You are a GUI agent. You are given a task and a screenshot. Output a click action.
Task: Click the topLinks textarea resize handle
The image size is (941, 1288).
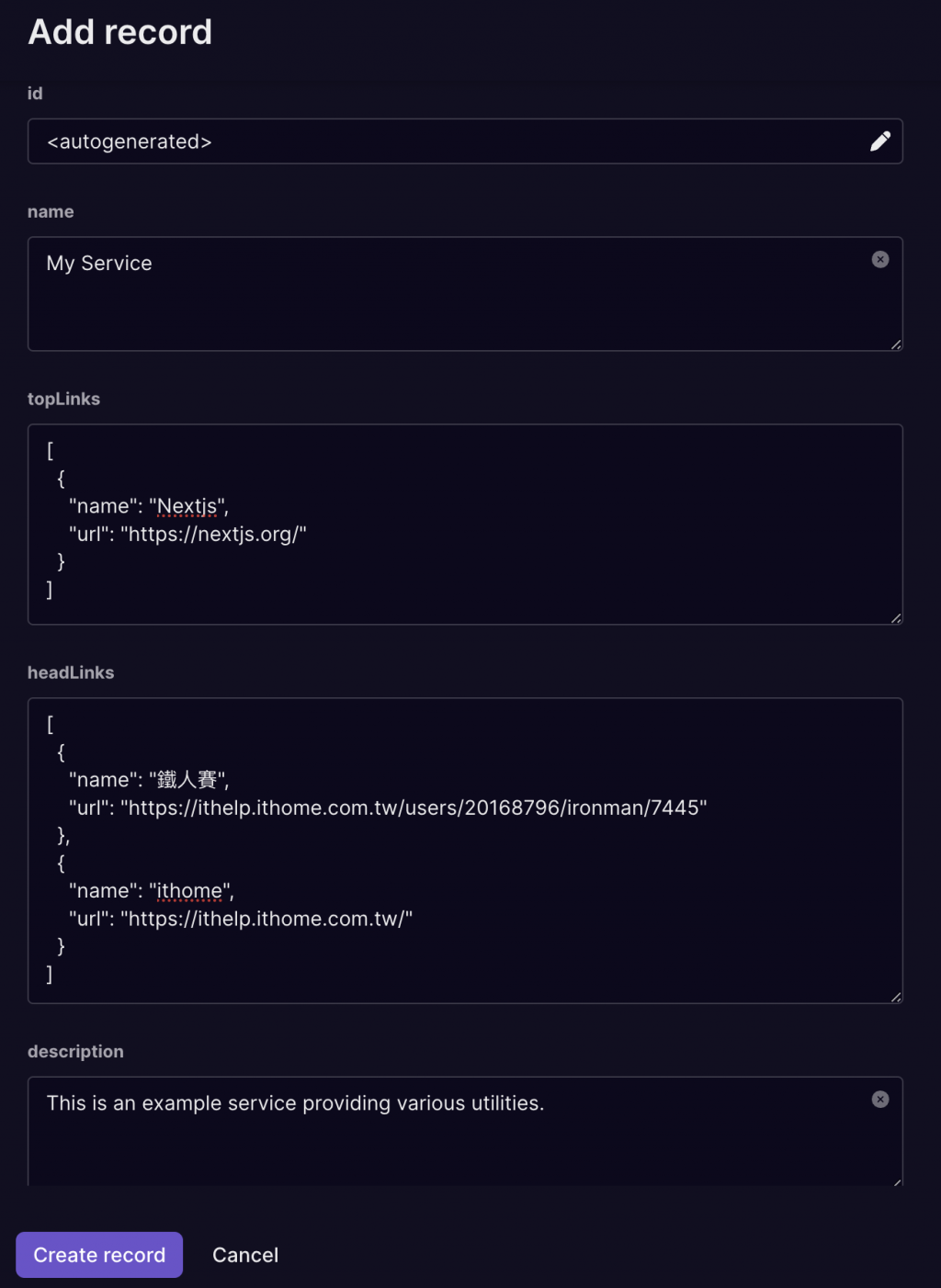pyautogui.click(x=896, y=618)
